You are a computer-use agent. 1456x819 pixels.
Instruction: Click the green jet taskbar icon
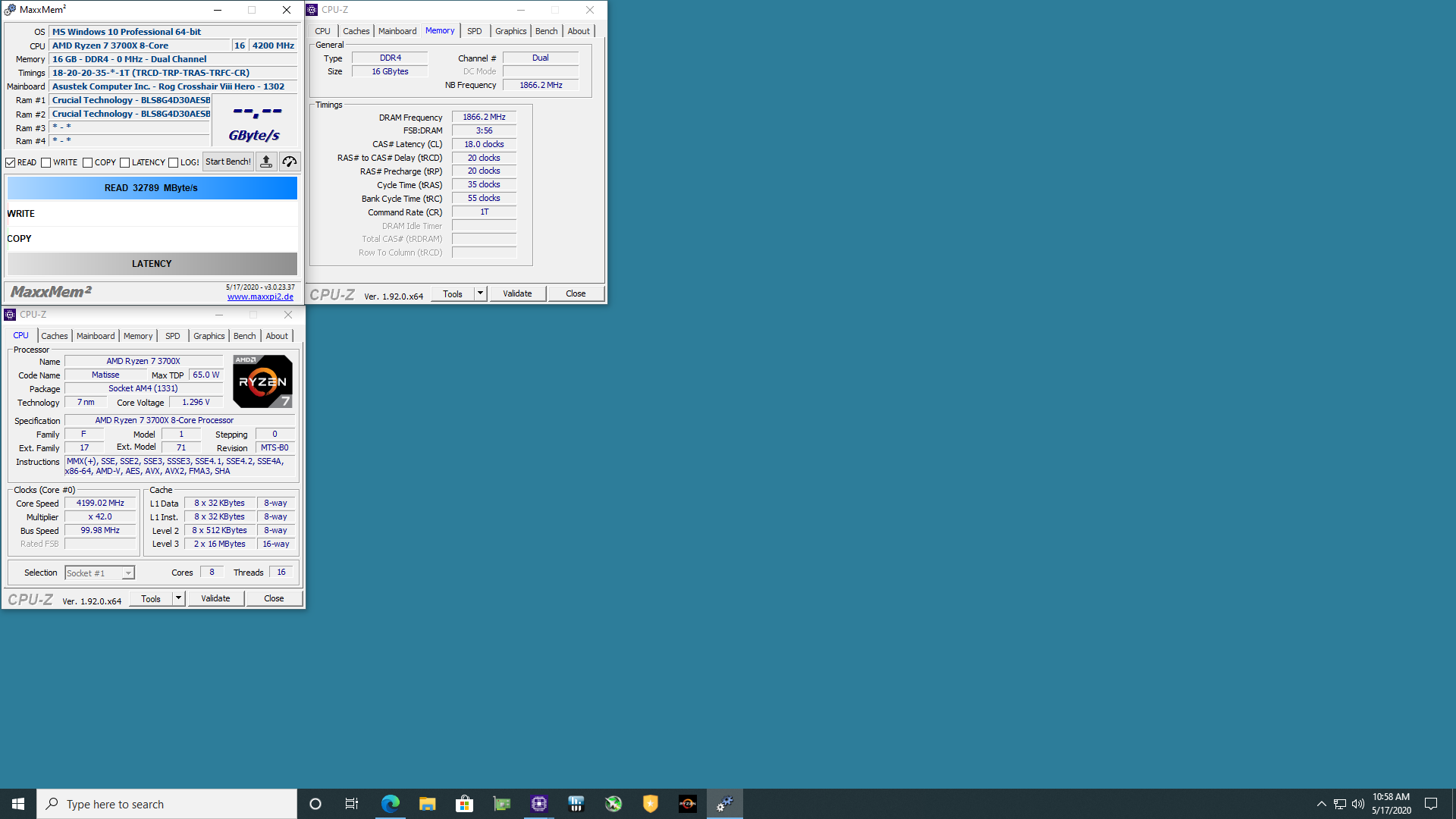click(613, 804)
